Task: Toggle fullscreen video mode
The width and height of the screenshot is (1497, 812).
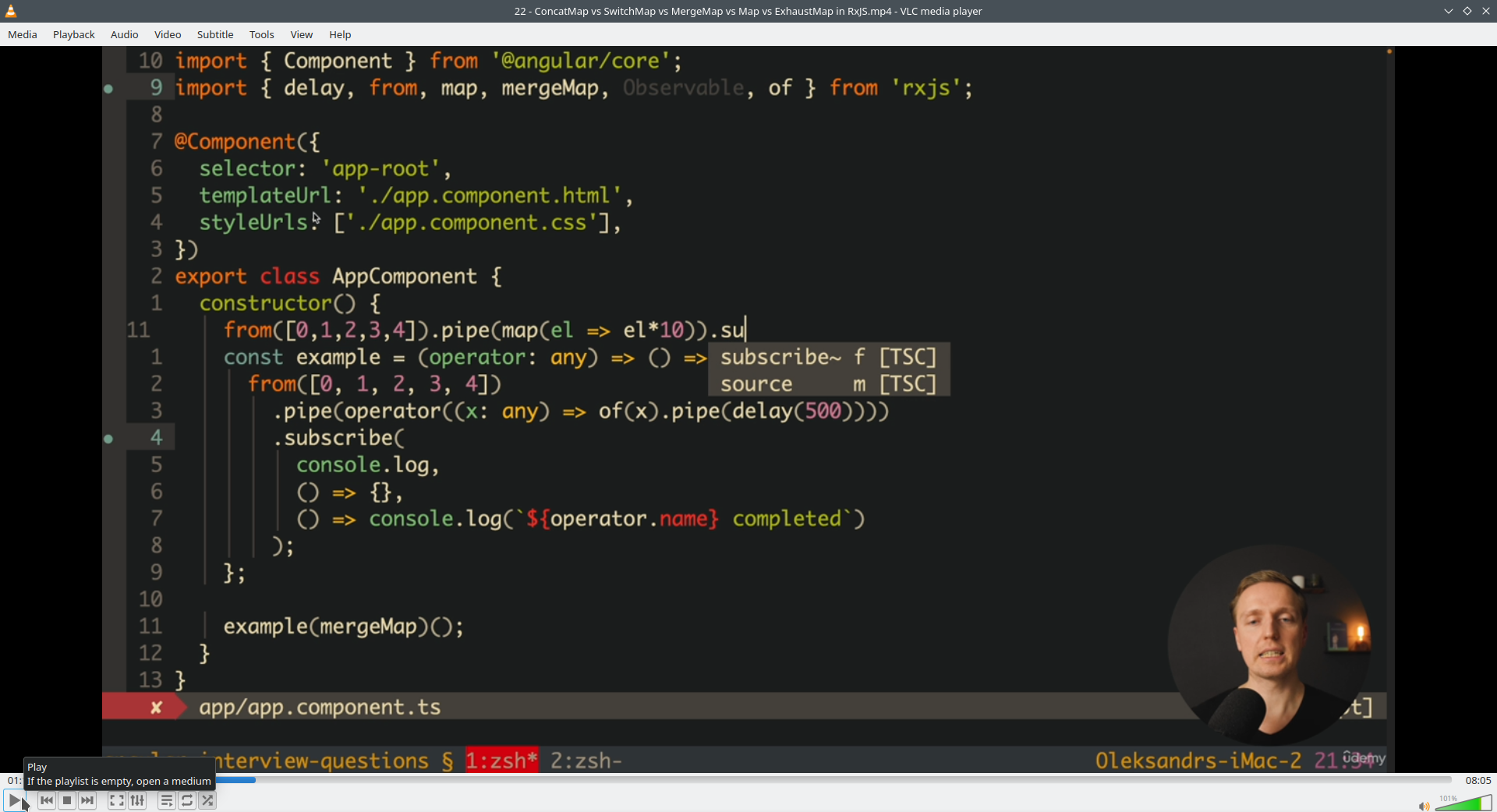Action: click(117, 800)
